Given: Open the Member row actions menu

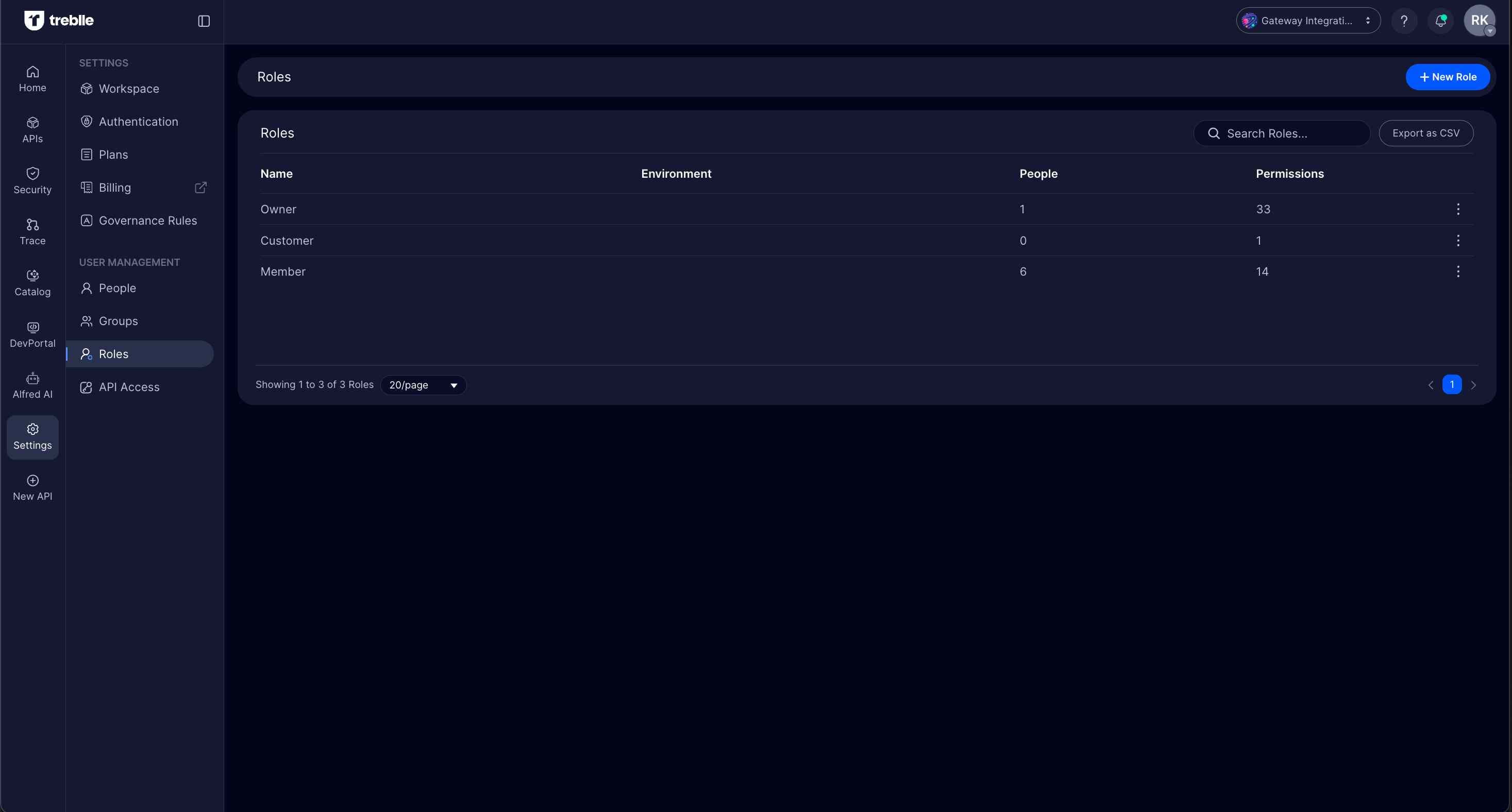Looking at the screenshot, I should point(1458,272).
